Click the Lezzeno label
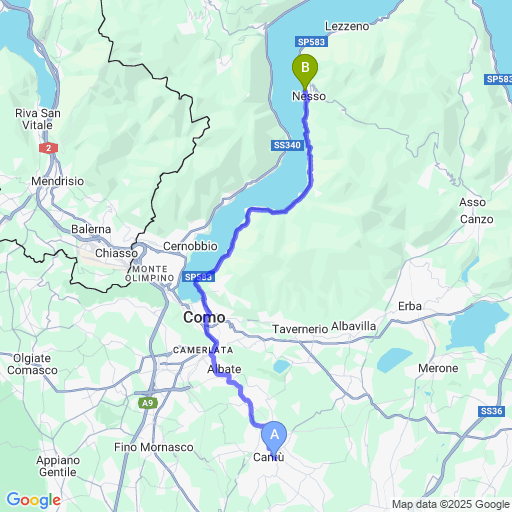This screenshot has width=512, height=512. tap(347, 26)
